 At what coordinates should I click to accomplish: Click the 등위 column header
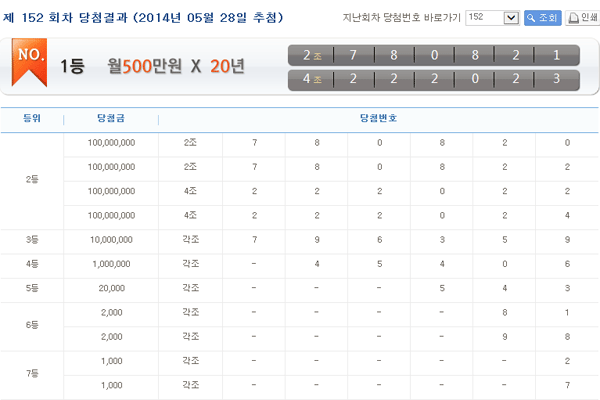31,118
